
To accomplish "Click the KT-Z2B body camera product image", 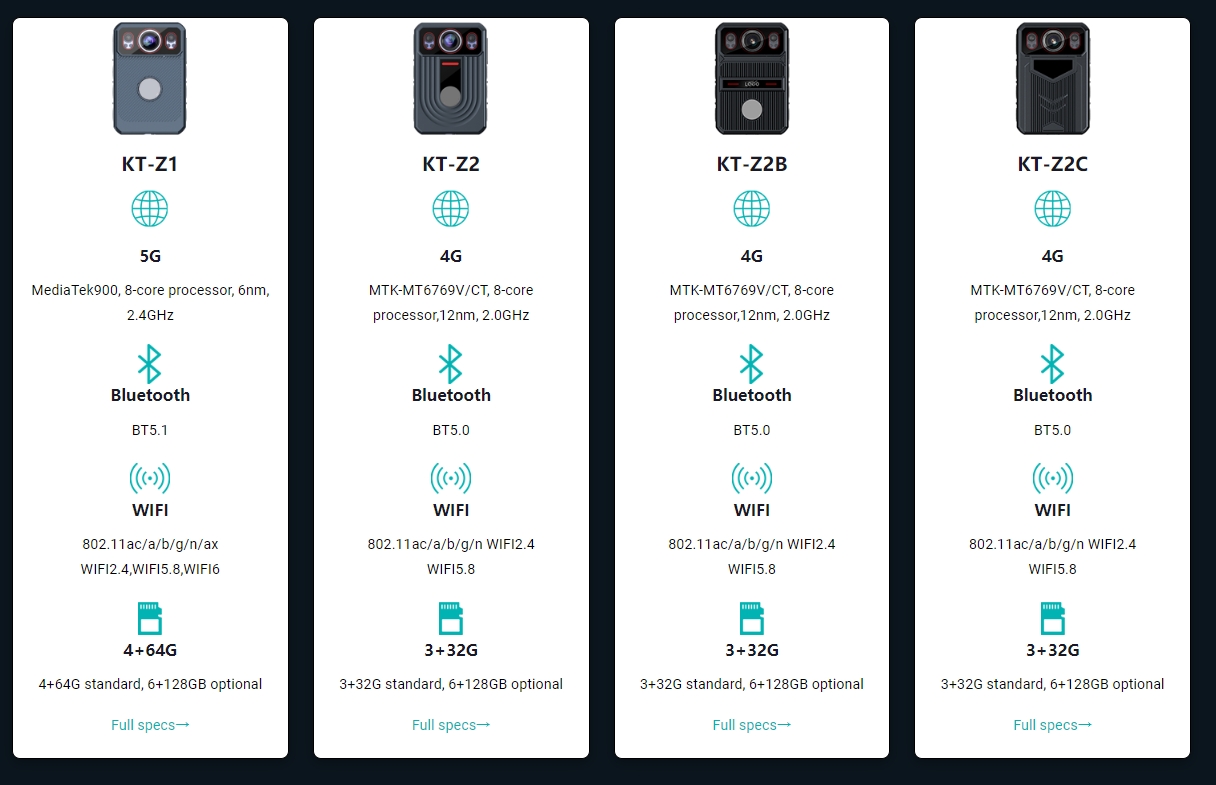I will point(752,79).
